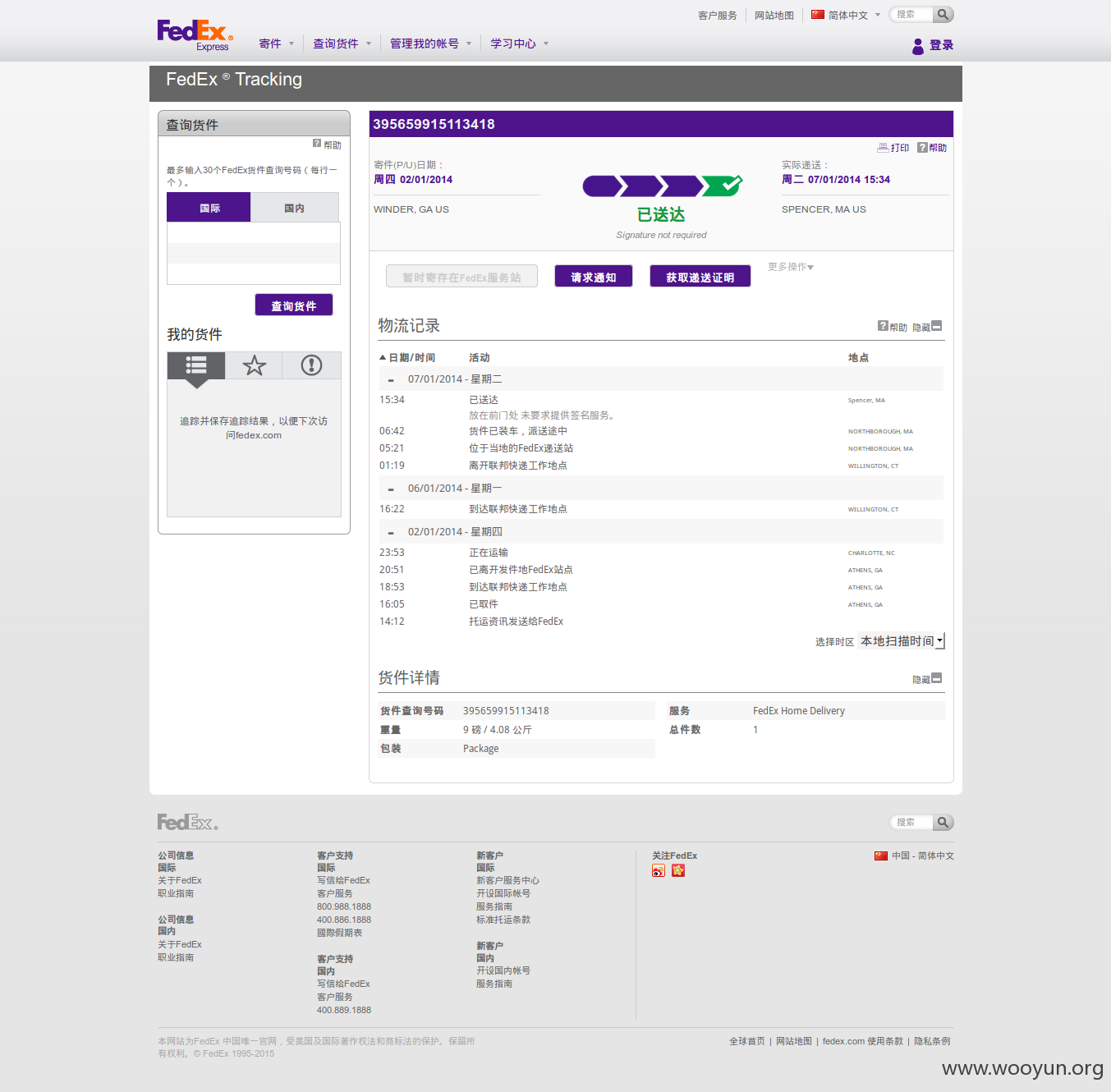Switch to the 国际 tab
The width and height of the screenshot is (1111, 1092).
pyautogui.click(x=209, y=208)
